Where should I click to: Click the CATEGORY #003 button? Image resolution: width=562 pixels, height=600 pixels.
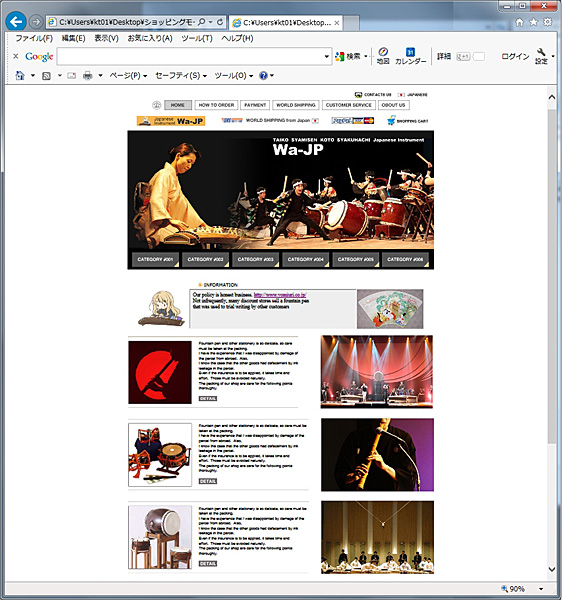(x=256, y=259)
